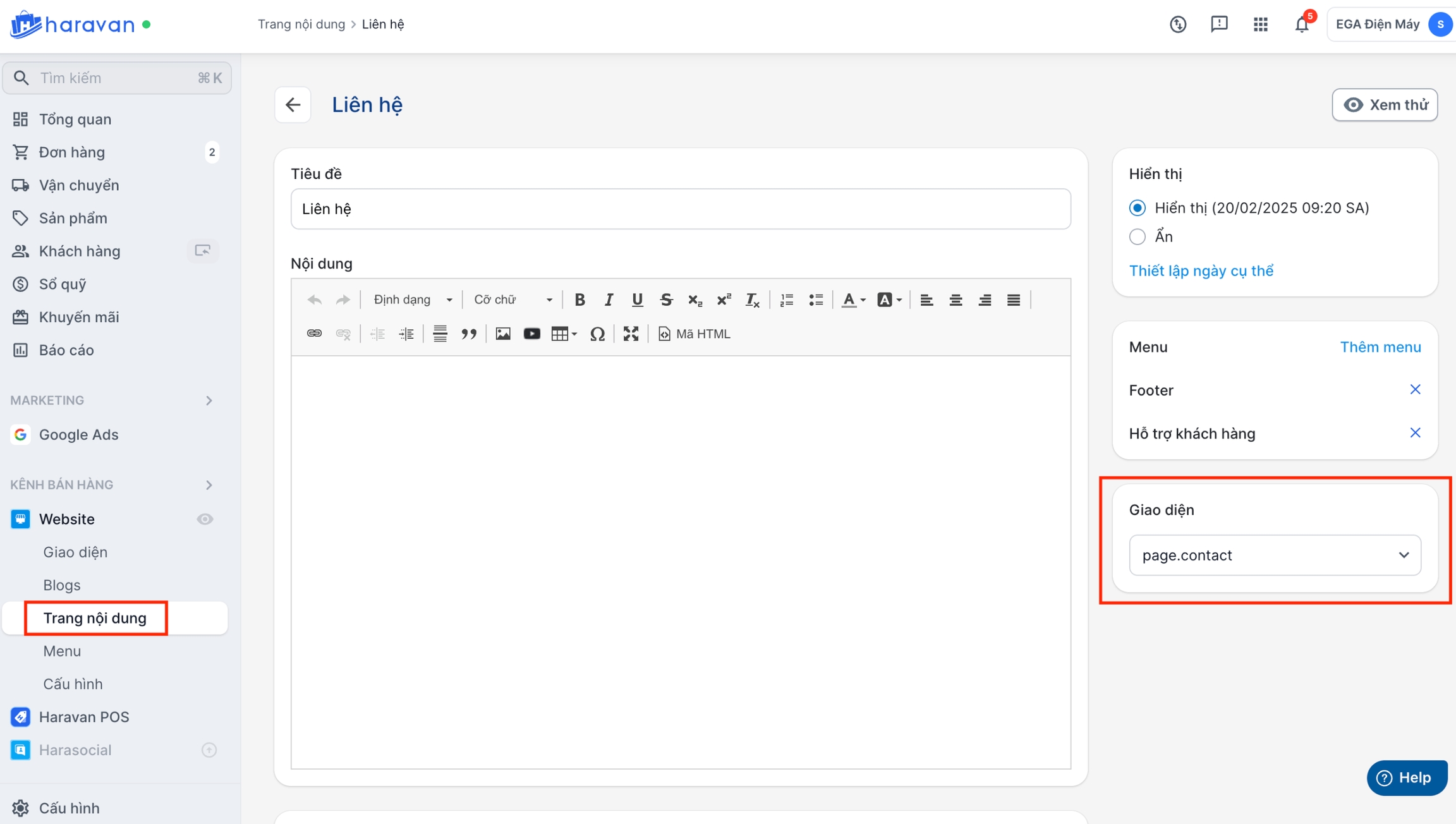Go to Blogs under Website
Viewport: 1456px width, 824px height.
(61, 585)
